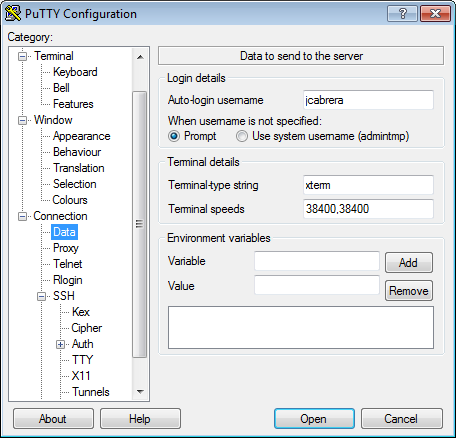Click the environment variables list box
The width and height of the screenshot is (456, 438).
click(x=301, y=328)
